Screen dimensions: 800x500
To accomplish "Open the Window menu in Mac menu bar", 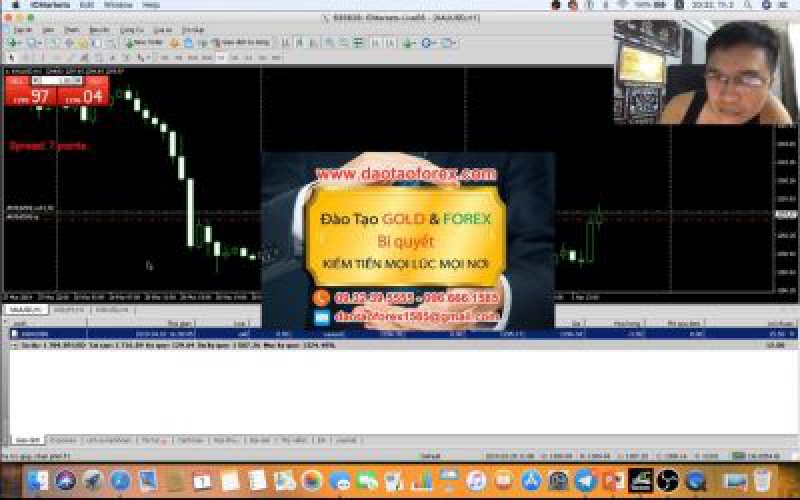I will pos(118,5).
